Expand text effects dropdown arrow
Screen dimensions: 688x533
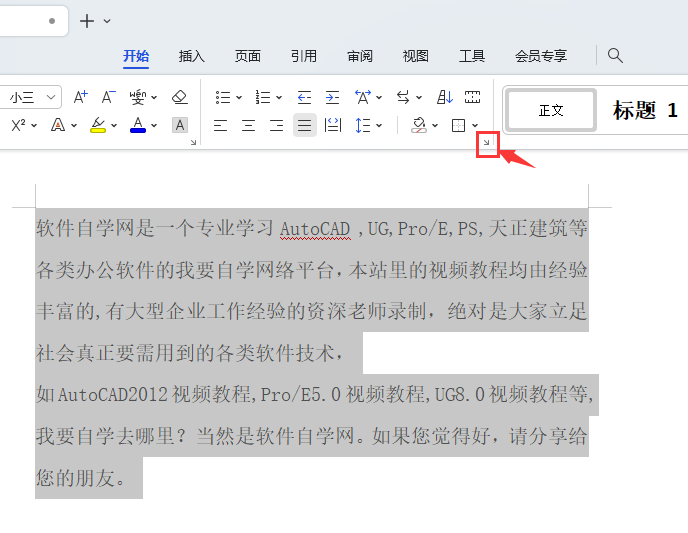coord(74,126)
